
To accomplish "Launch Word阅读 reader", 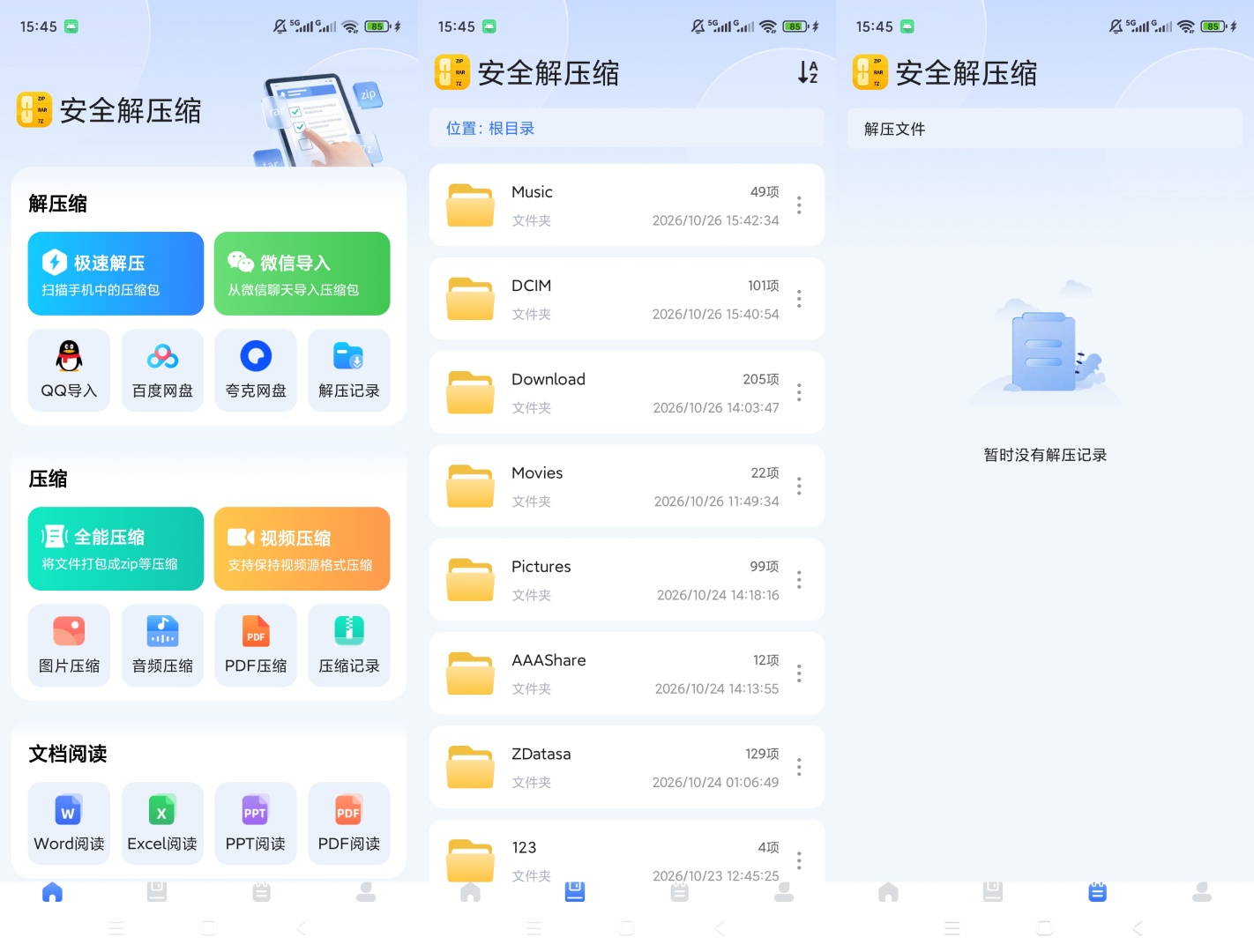I will [x=69, y=823].
